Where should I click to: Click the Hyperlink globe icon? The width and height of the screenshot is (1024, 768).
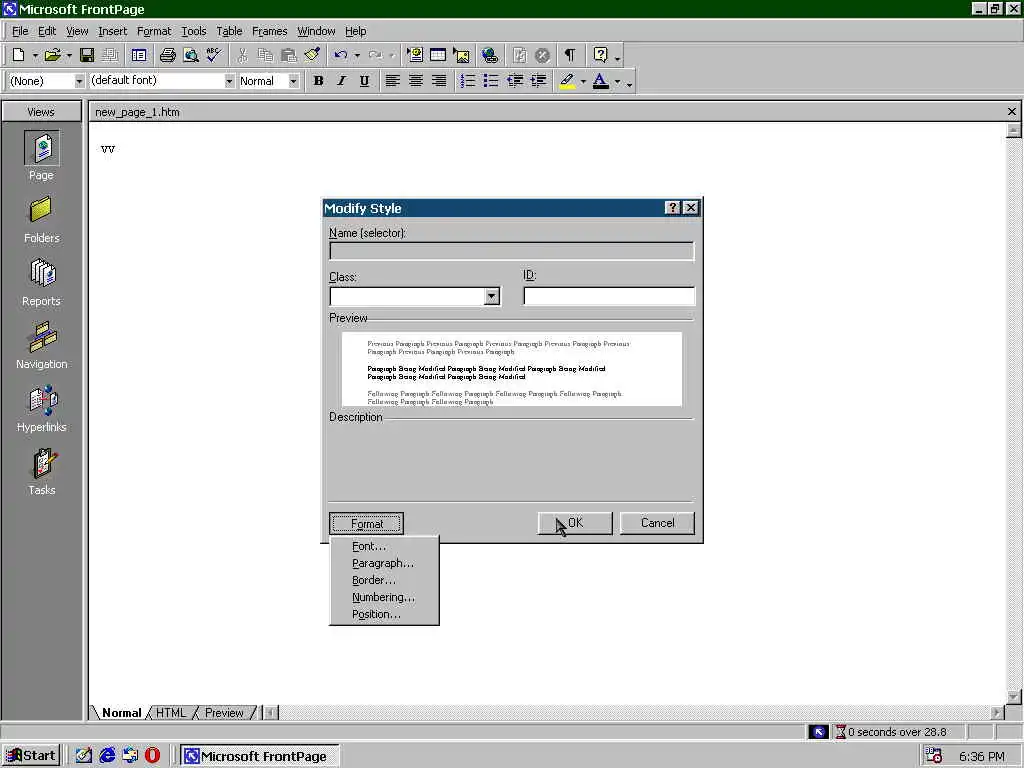tap(490, 56)
